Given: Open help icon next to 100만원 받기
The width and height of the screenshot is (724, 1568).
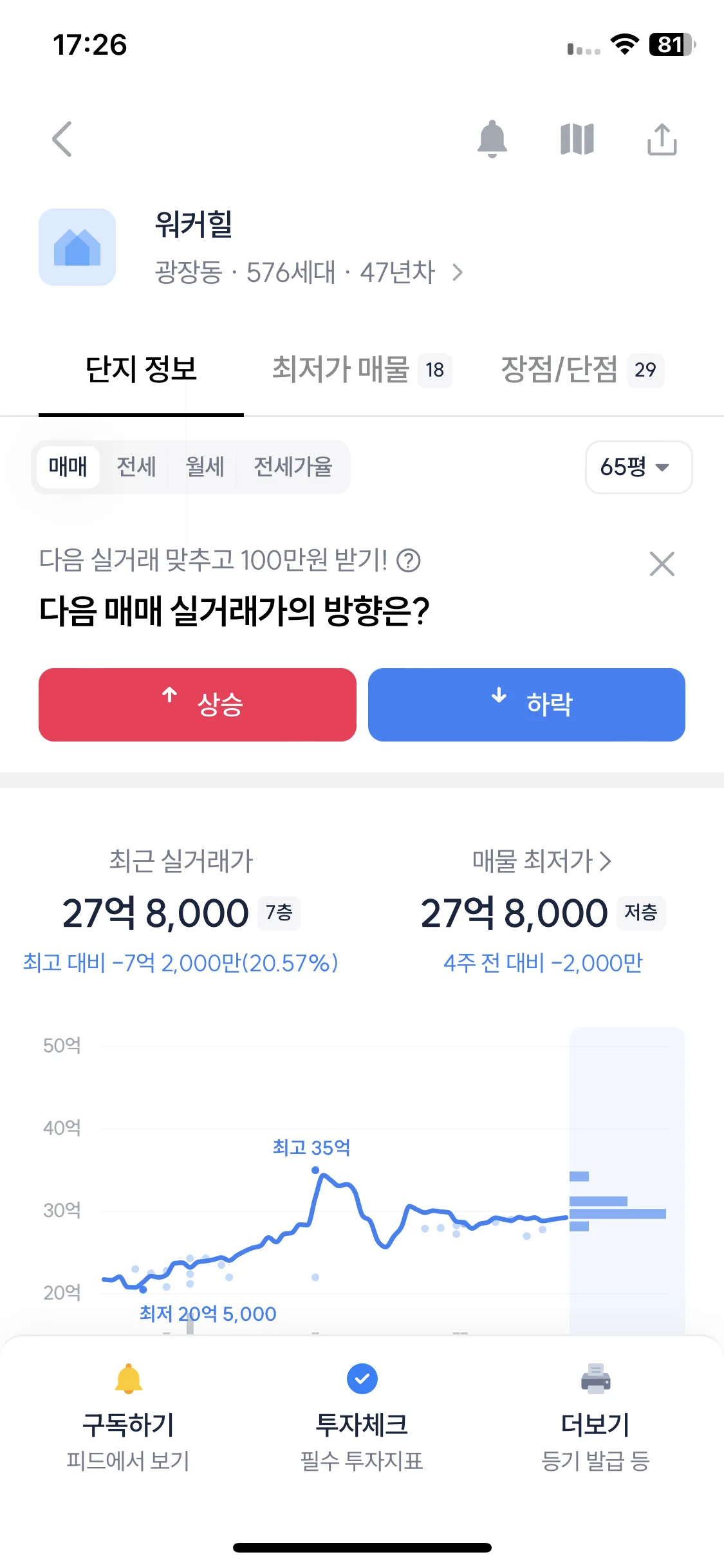Looking at the screenshot, I should click(x=409, y=561).
